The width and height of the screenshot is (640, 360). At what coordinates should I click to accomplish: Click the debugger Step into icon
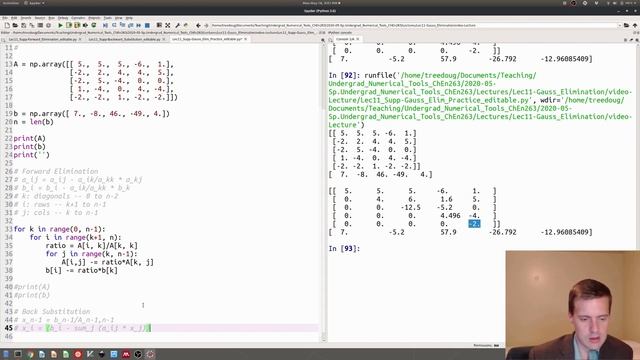122,25
